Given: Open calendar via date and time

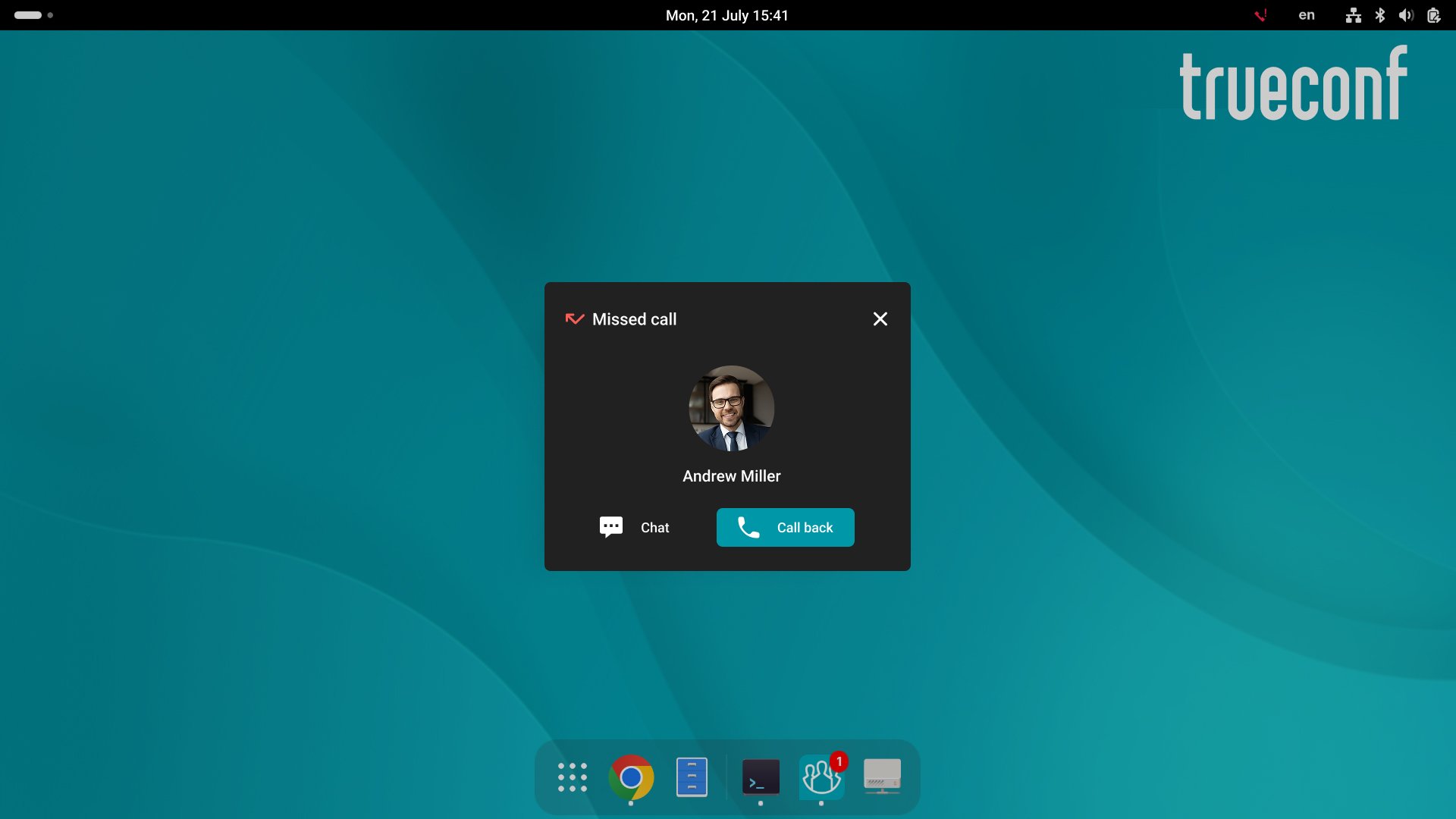Looking at the screenshot, I should (727, 15).
